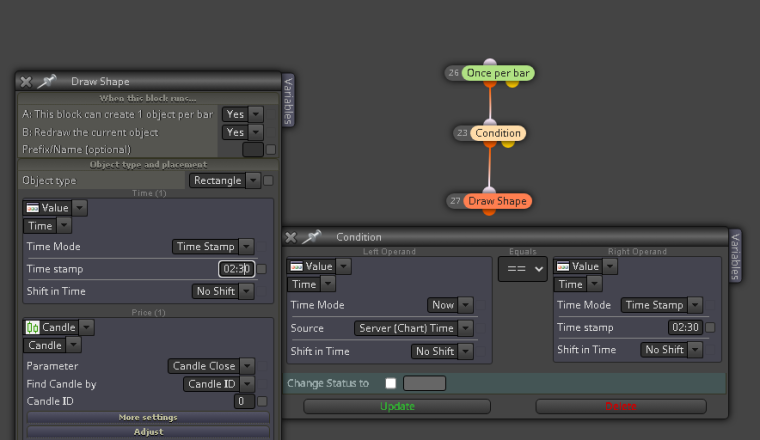Image resolution: width=760 pixels, height=440 pixels.
Task: Click the Value icon in Left Operand
Action: (x=297, y=267)
